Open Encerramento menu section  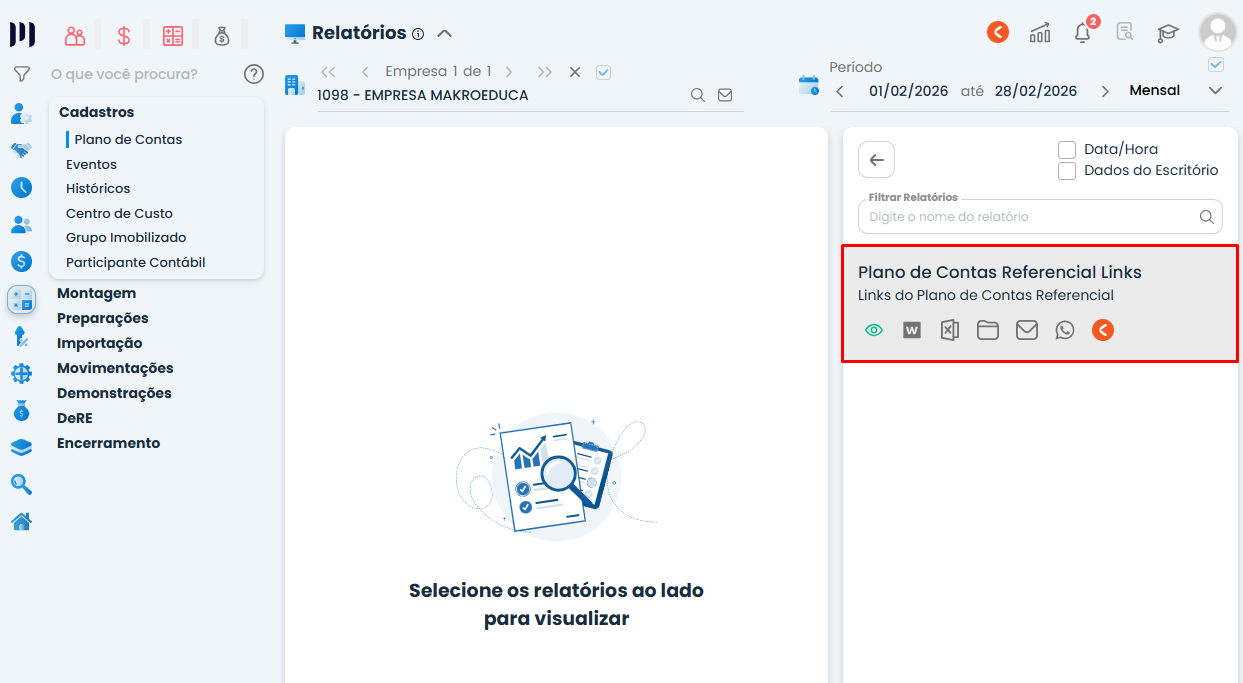108,443
